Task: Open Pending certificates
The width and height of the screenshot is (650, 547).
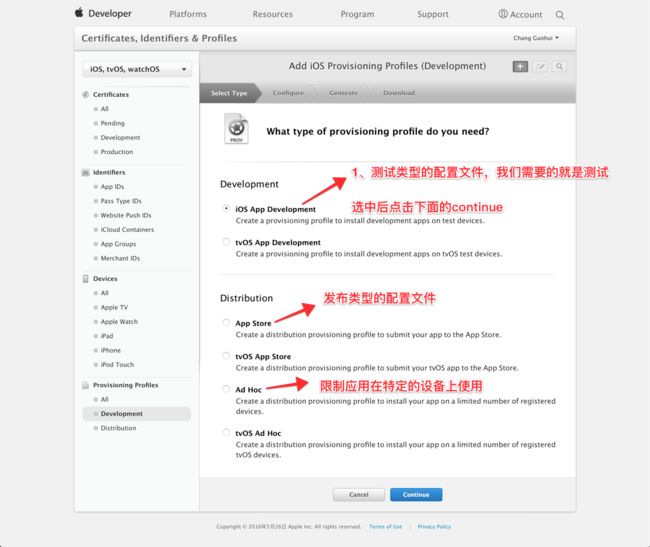Action: pos(112,123)
